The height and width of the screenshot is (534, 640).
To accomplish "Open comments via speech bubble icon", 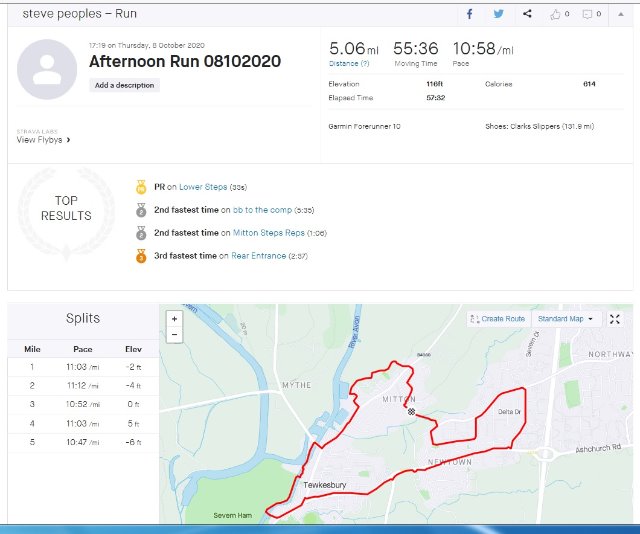I will [590, 14].
